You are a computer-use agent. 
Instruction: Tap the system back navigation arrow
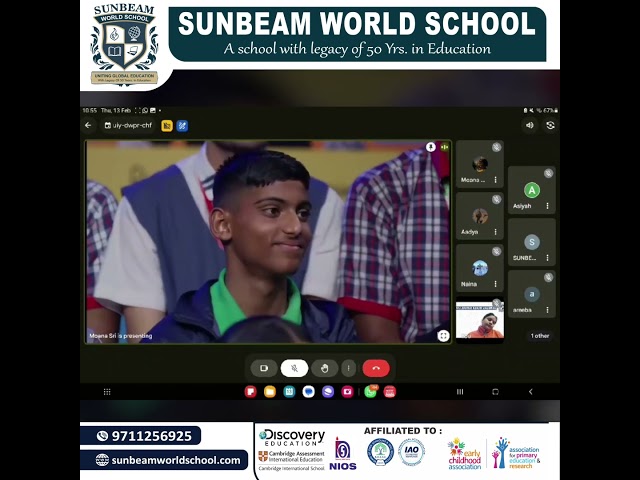click(531, 392)
